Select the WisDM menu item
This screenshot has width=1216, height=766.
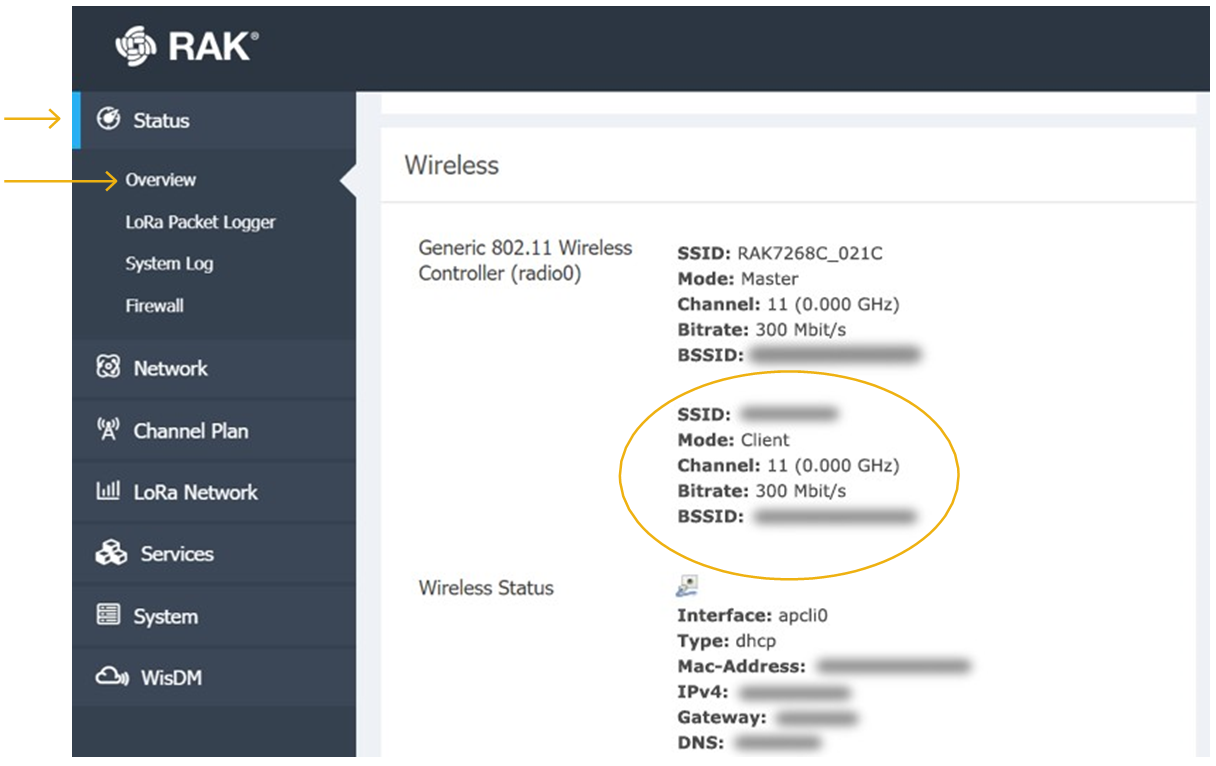(x=214, y=678)
